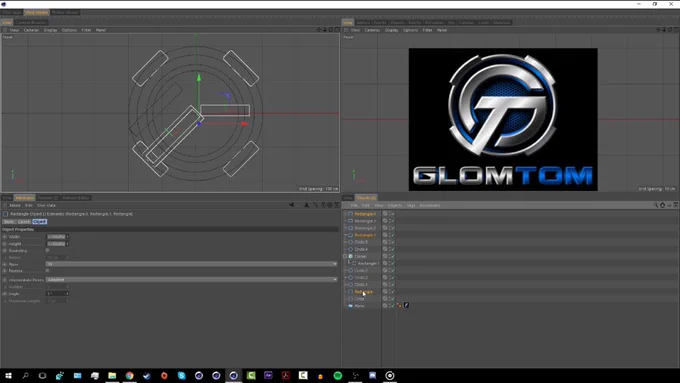Click the second tag on Plane row
Viewport: 680px width, 383px height.
(406, 305)
